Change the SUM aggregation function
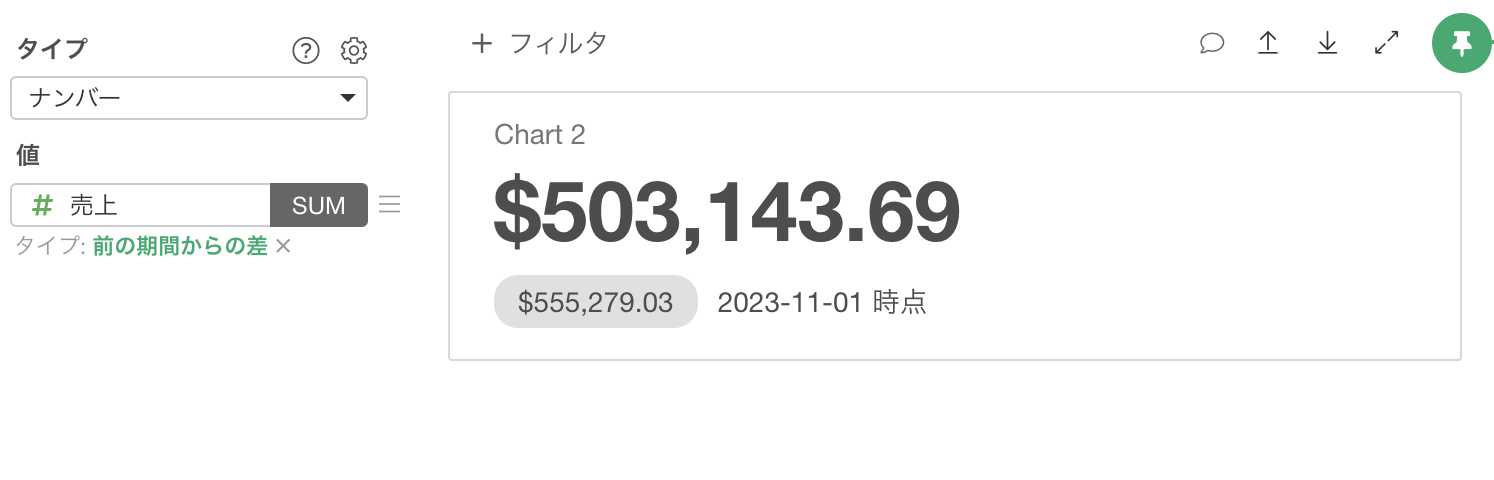Screen dimensions: 1494x480 319,205
